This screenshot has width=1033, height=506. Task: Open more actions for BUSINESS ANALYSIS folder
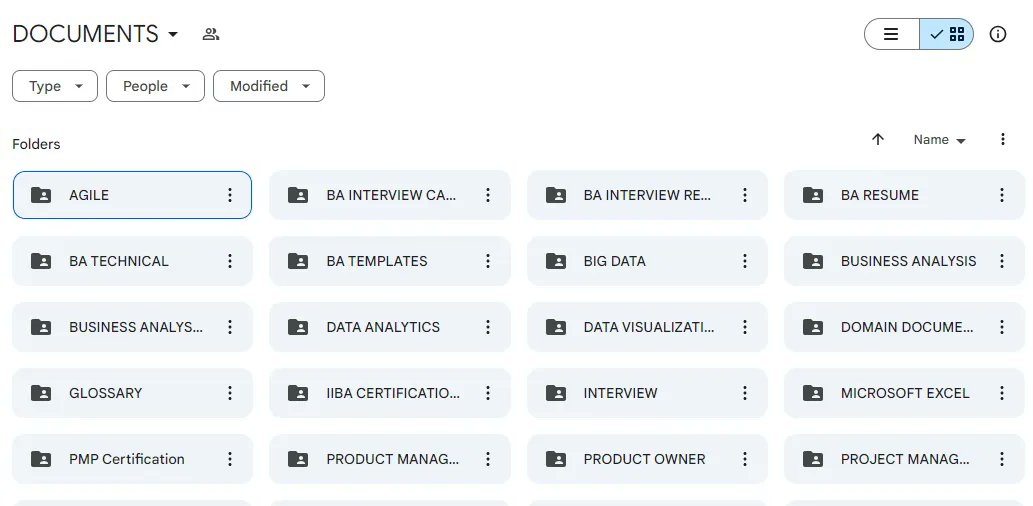1001,261
